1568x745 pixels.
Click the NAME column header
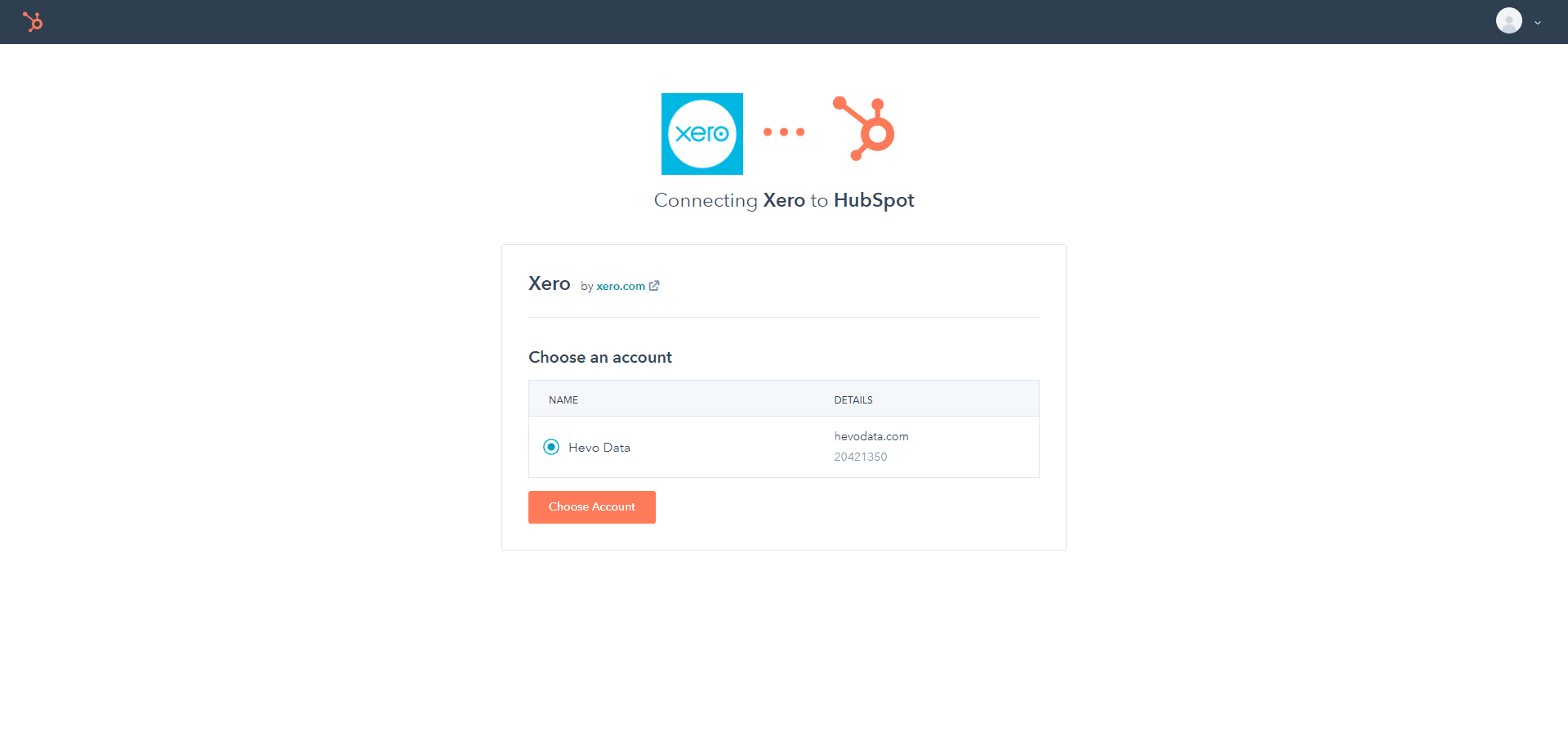[x=563, y=399]
